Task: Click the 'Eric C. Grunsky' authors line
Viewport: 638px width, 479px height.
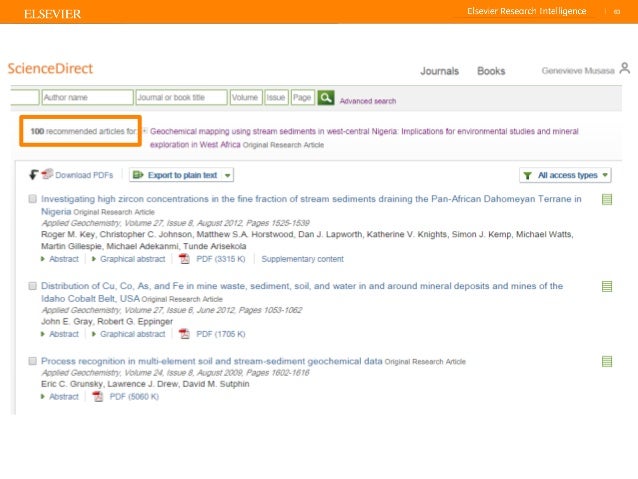Action: pyautogui.click(x=145, y=384)
